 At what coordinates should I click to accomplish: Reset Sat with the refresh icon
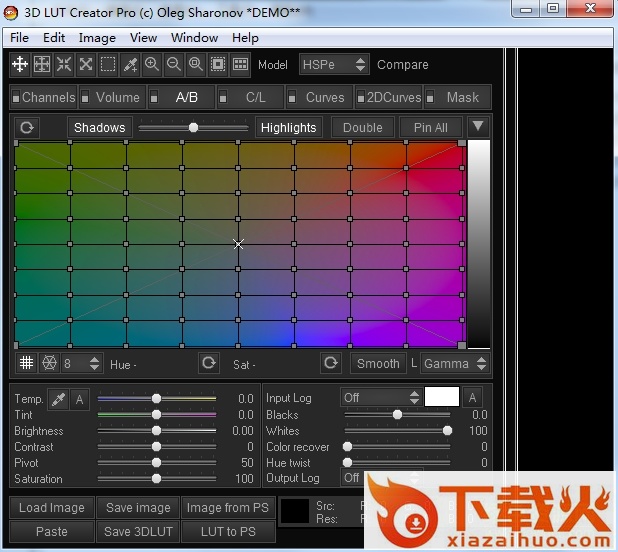pos(331,363)
